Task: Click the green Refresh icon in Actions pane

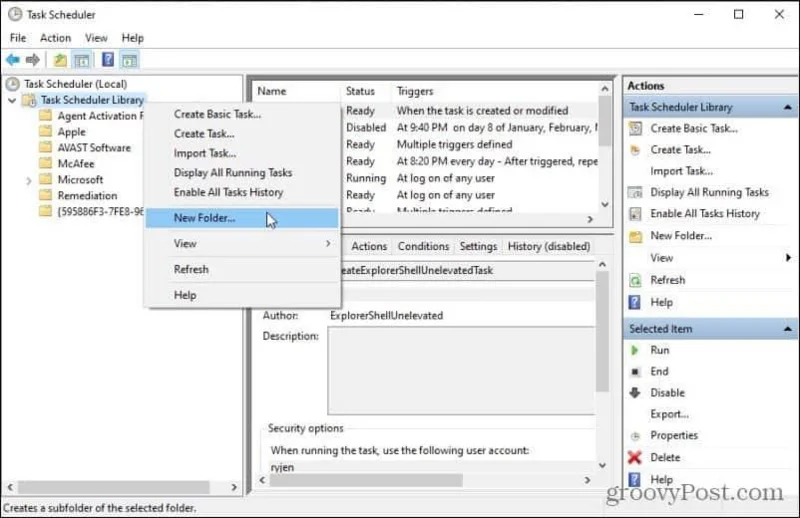Action: coord(635,280)
